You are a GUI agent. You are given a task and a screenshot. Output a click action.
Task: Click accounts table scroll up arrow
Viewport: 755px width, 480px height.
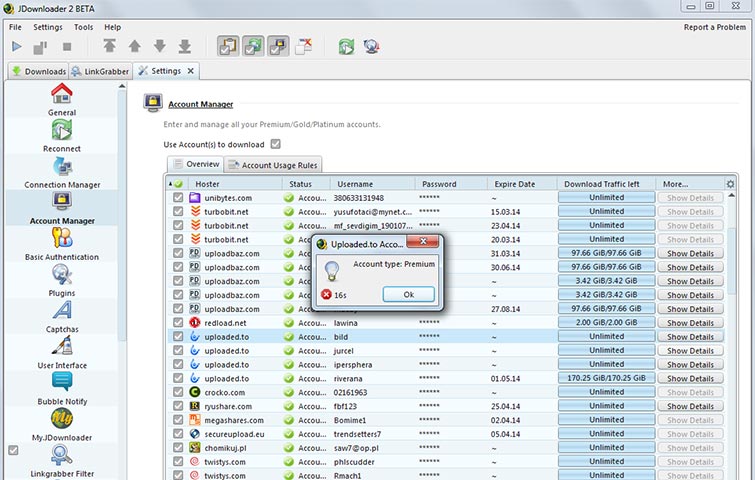pos(731,195)
